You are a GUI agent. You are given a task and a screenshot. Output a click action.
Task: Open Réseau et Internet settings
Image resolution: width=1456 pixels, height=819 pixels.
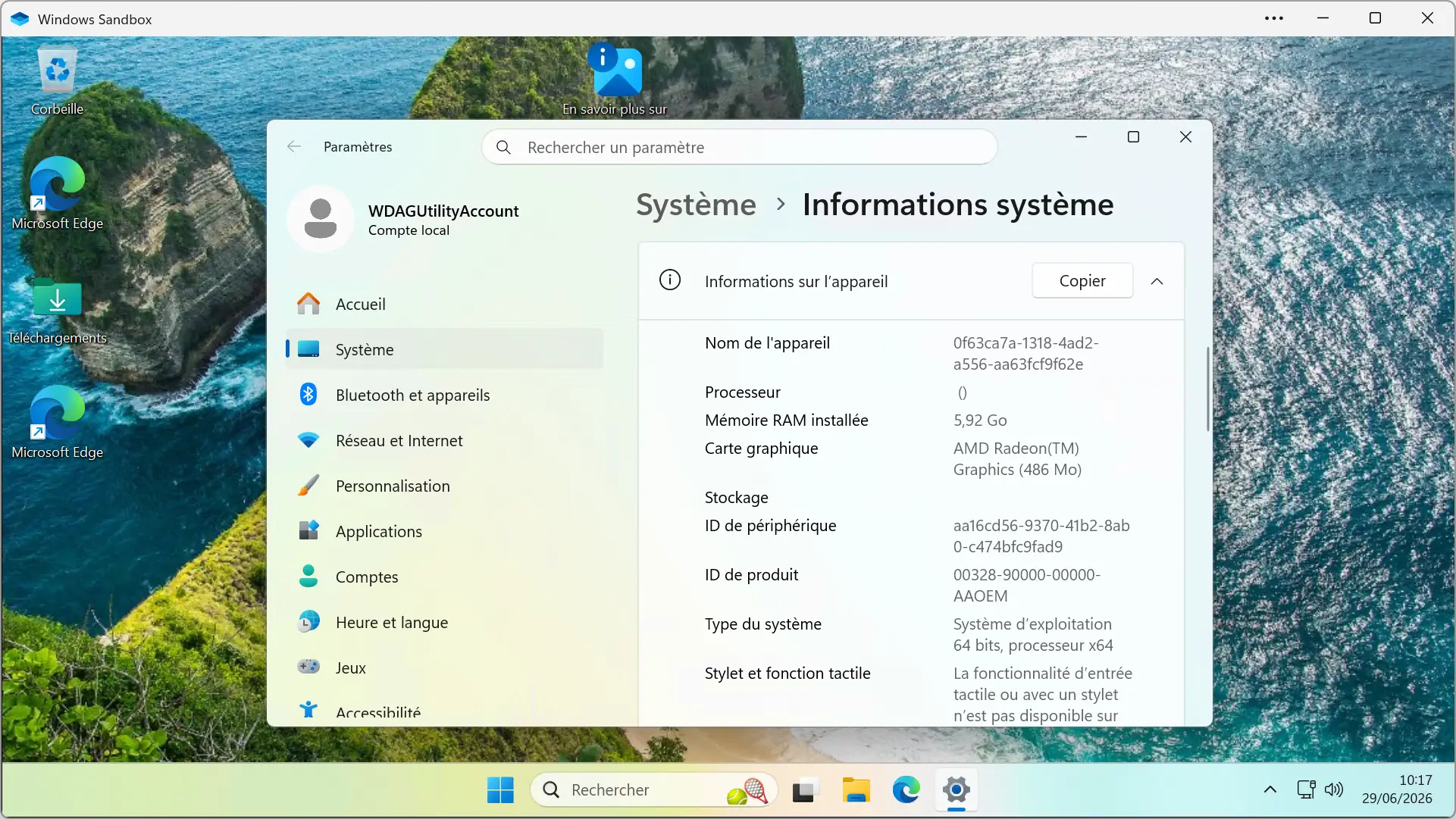tap(445, 440)
